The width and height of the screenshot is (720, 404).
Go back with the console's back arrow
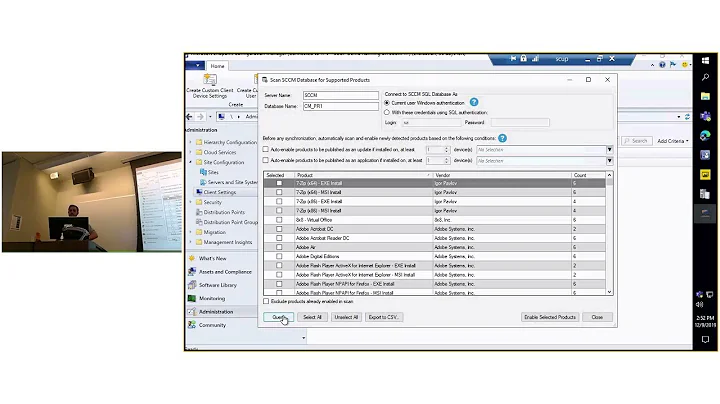[x=190, y=117]
